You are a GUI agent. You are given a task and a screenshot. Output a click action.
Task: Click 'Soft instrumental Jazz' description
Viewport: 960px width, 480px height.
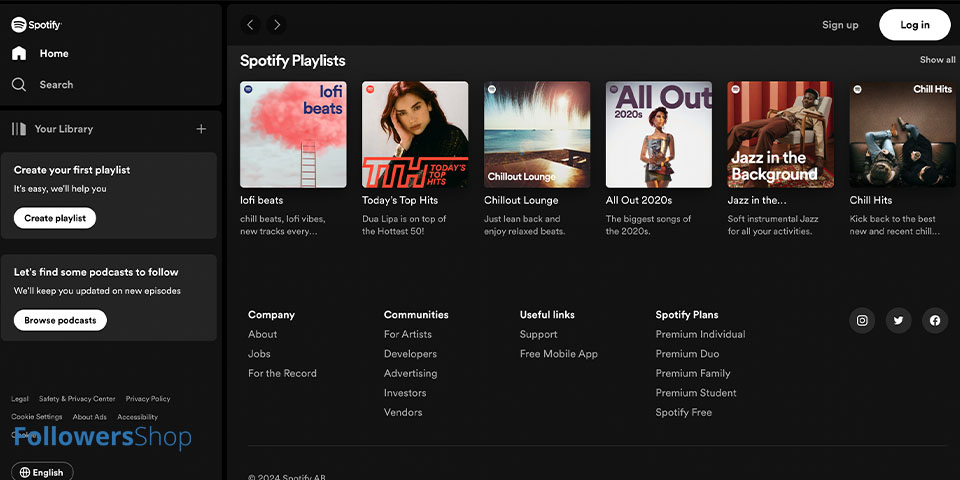(x=773, y=225)
